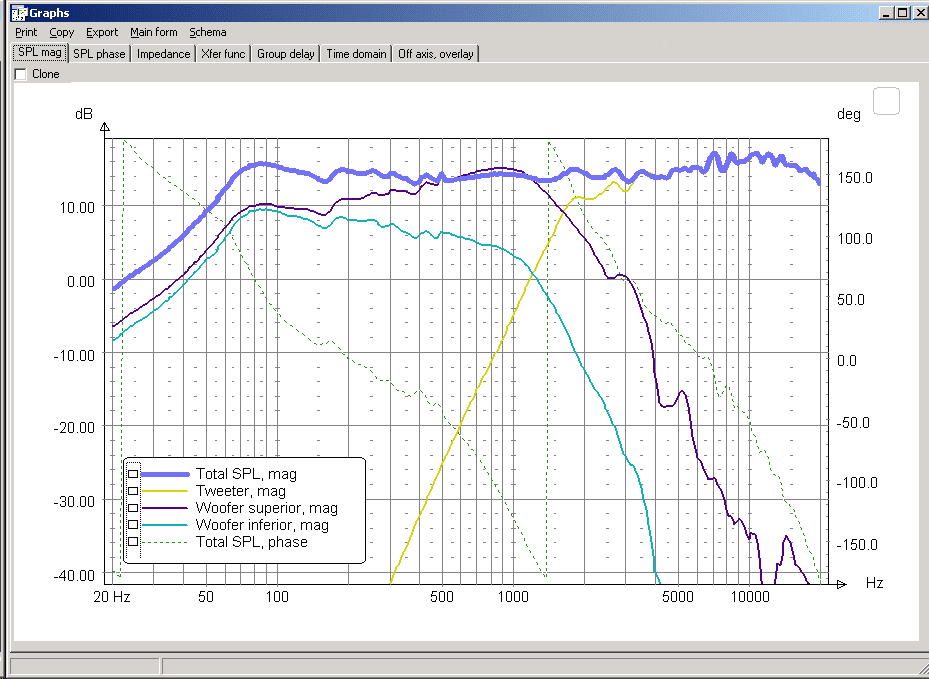The height and width of the screenshot is (679, 929).
Task: Switch to the Impedance tab
Action: pos(164,54)
